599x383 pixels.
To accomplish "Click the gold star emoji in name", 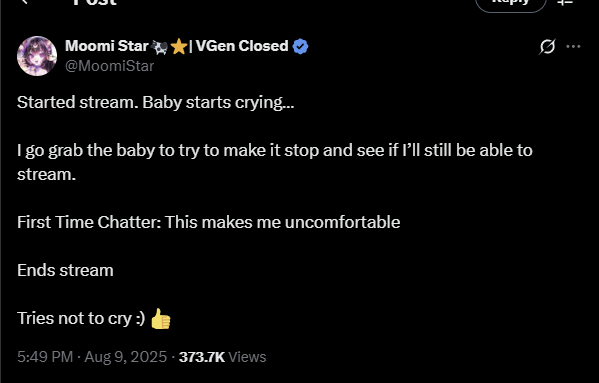I will click(x=179, y=47).
